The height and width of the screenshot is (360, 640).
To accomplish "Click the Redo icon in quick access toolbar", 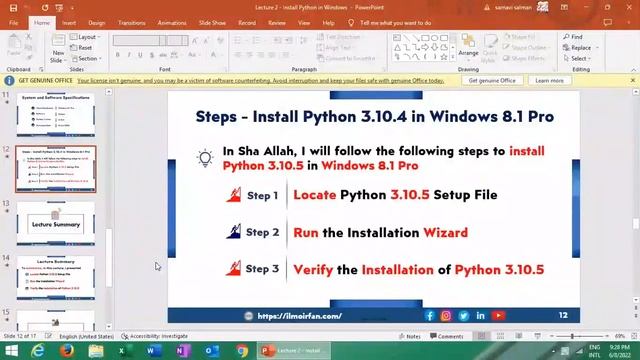I will point(44,8).
